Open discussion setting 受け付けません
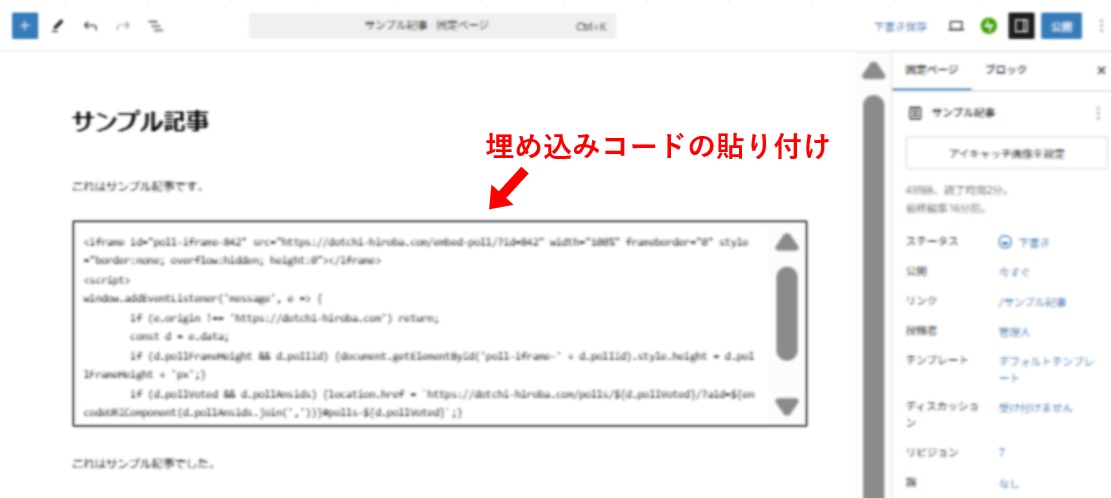The height and width of the screenshot is (498, 1111). tap(1035, 408)
